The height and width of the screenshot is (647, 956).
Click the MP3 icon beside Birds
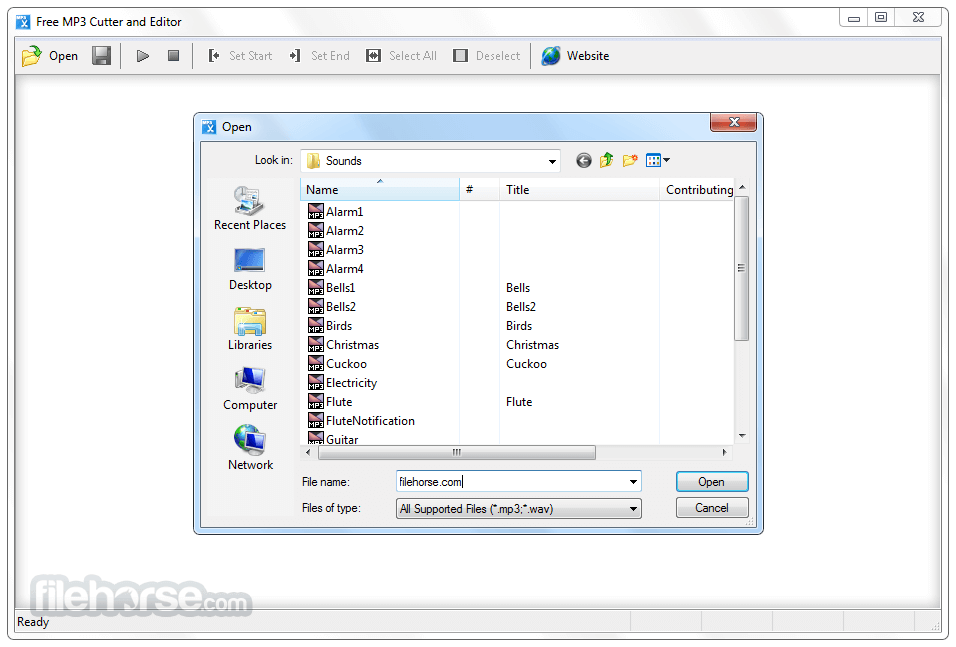(x=316, y=326)
